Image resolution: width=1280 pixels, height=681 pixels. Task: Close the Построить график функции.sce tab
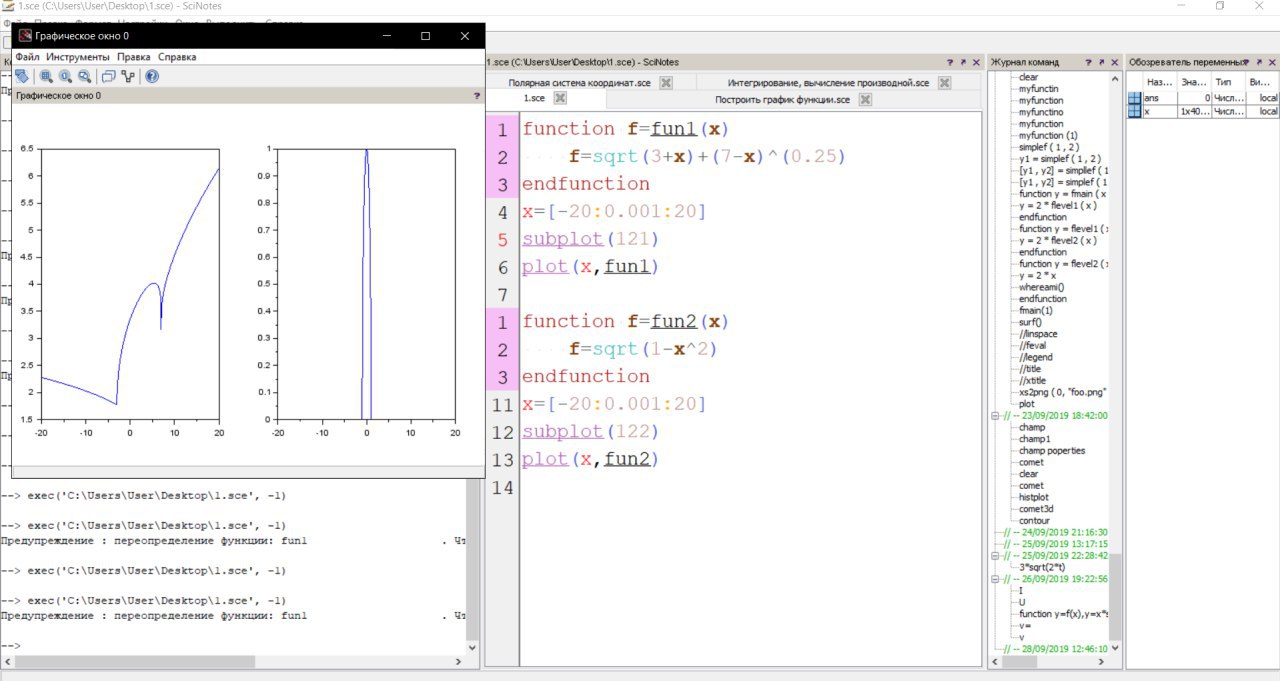865,99
